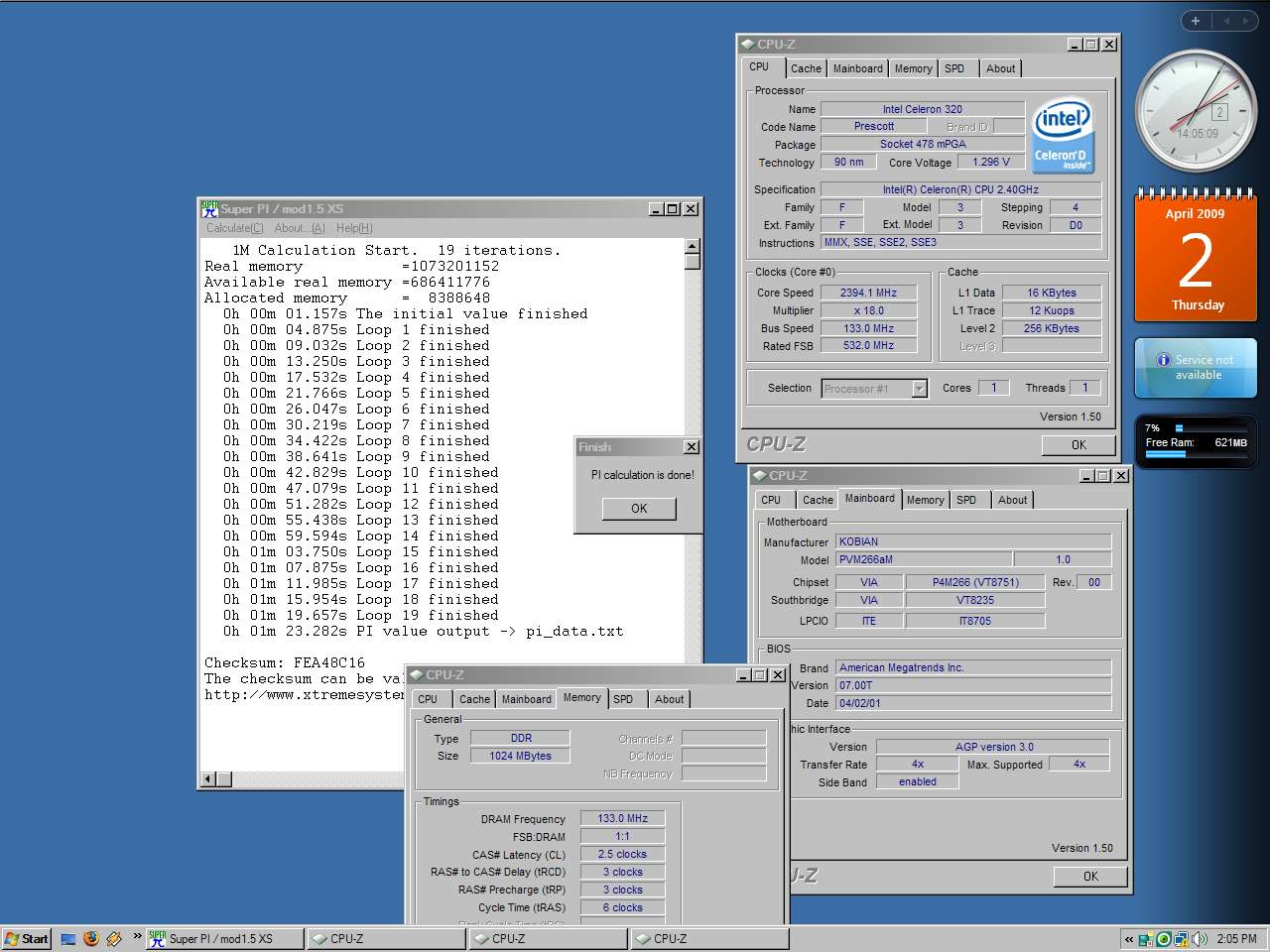The height and width of the screenshot is (952, 1270).
Task: Click OK in the CPU tab window
Action: tap(1079, 445)
